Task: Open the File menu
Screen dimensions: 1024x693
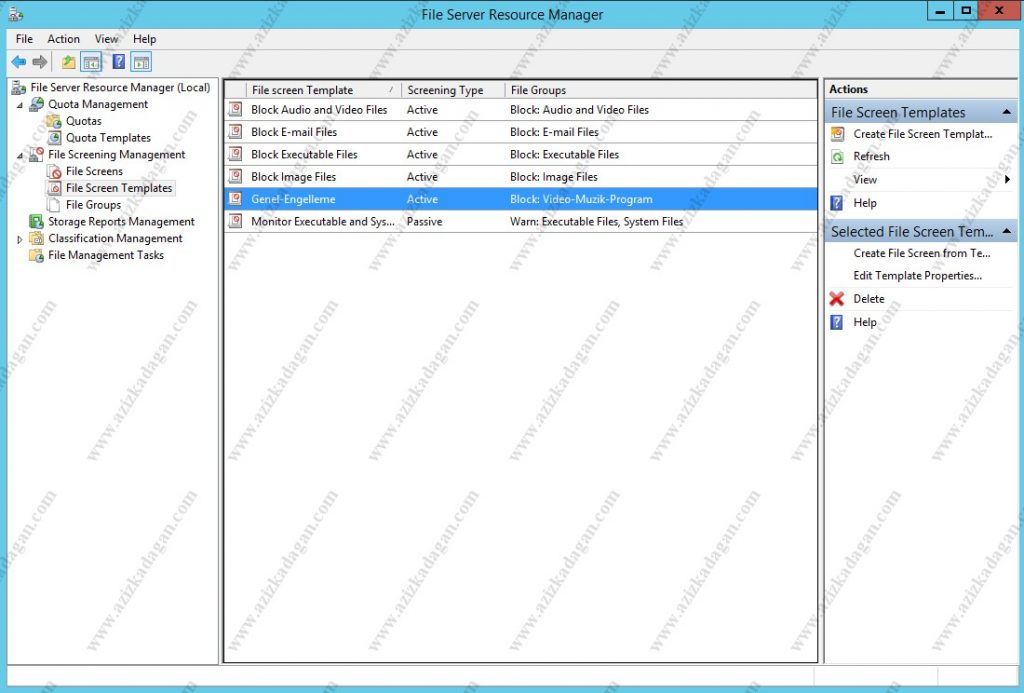Action: pyautogui.click(x=24, y=39)
